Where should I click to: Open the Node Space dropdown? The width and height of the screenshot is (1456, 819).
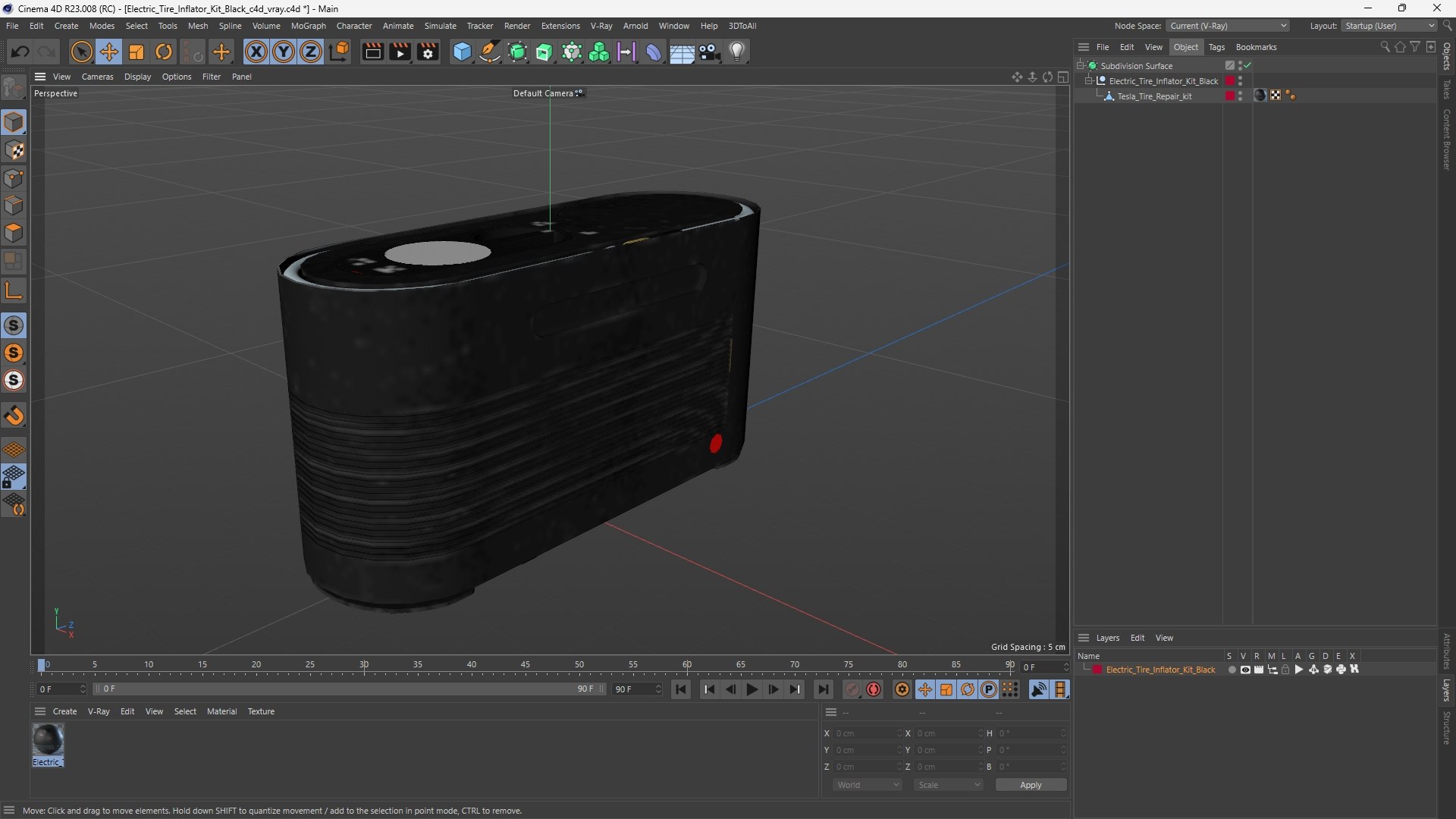pyautogui.click(x=1228, y=26)
